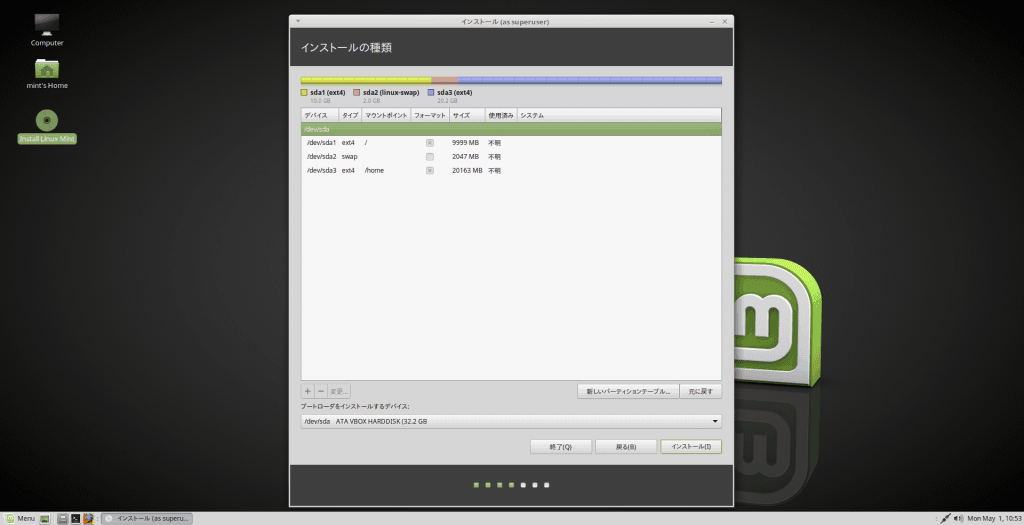Sort by the タイプ column header
Viewport: 1024px width, 525px height.
(350, 116)
